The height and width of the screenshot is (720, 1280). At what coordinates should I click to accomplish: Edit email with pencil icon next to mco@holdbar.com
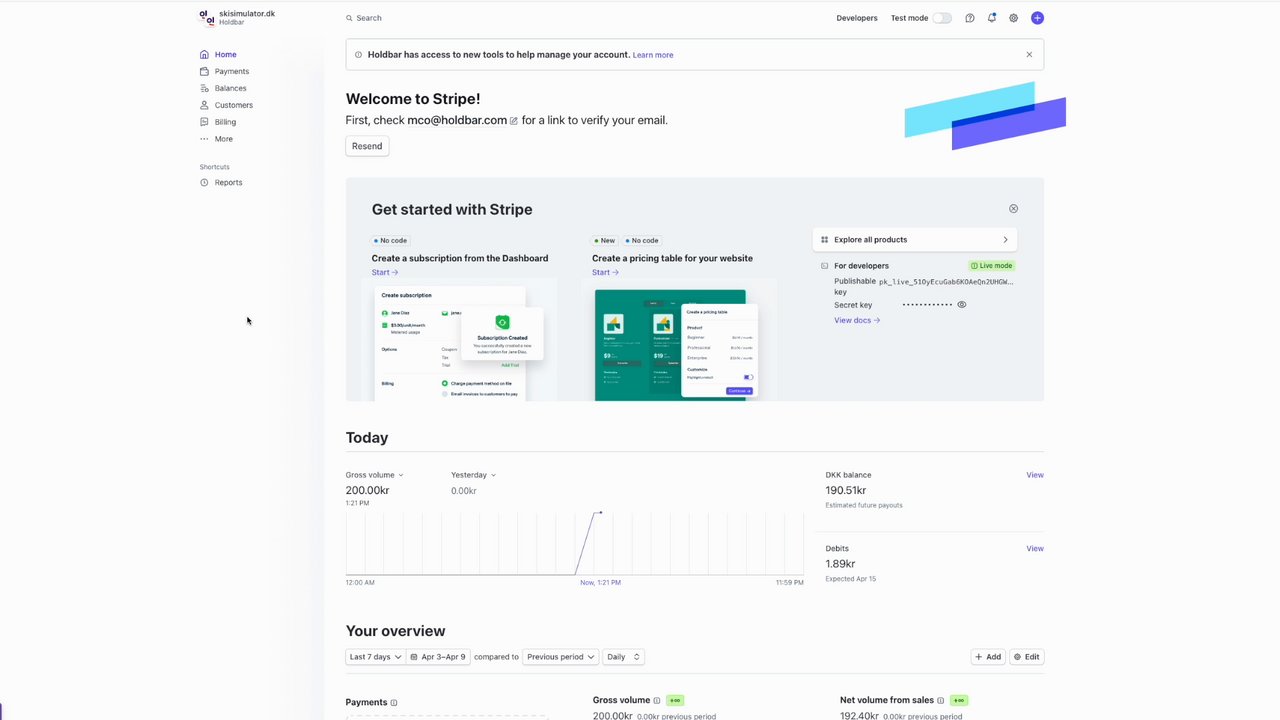point(514,121)
